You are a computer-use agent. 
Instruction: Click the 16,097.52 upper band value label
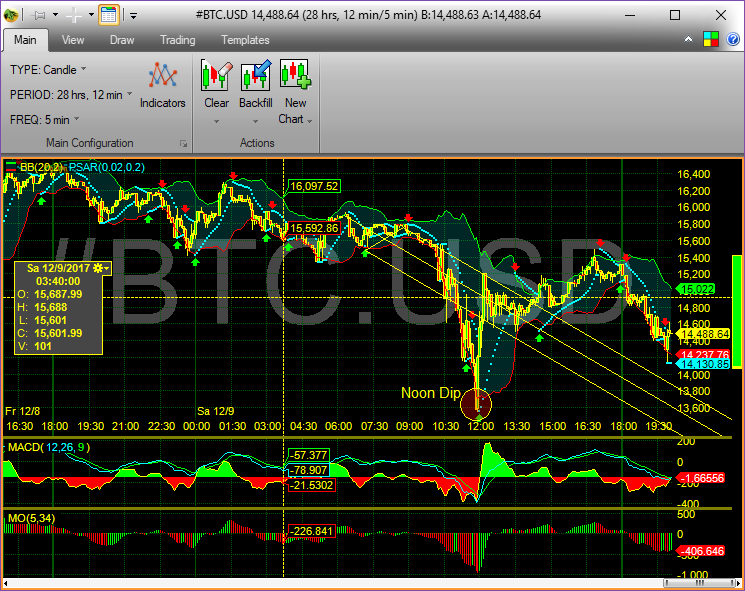314,186
